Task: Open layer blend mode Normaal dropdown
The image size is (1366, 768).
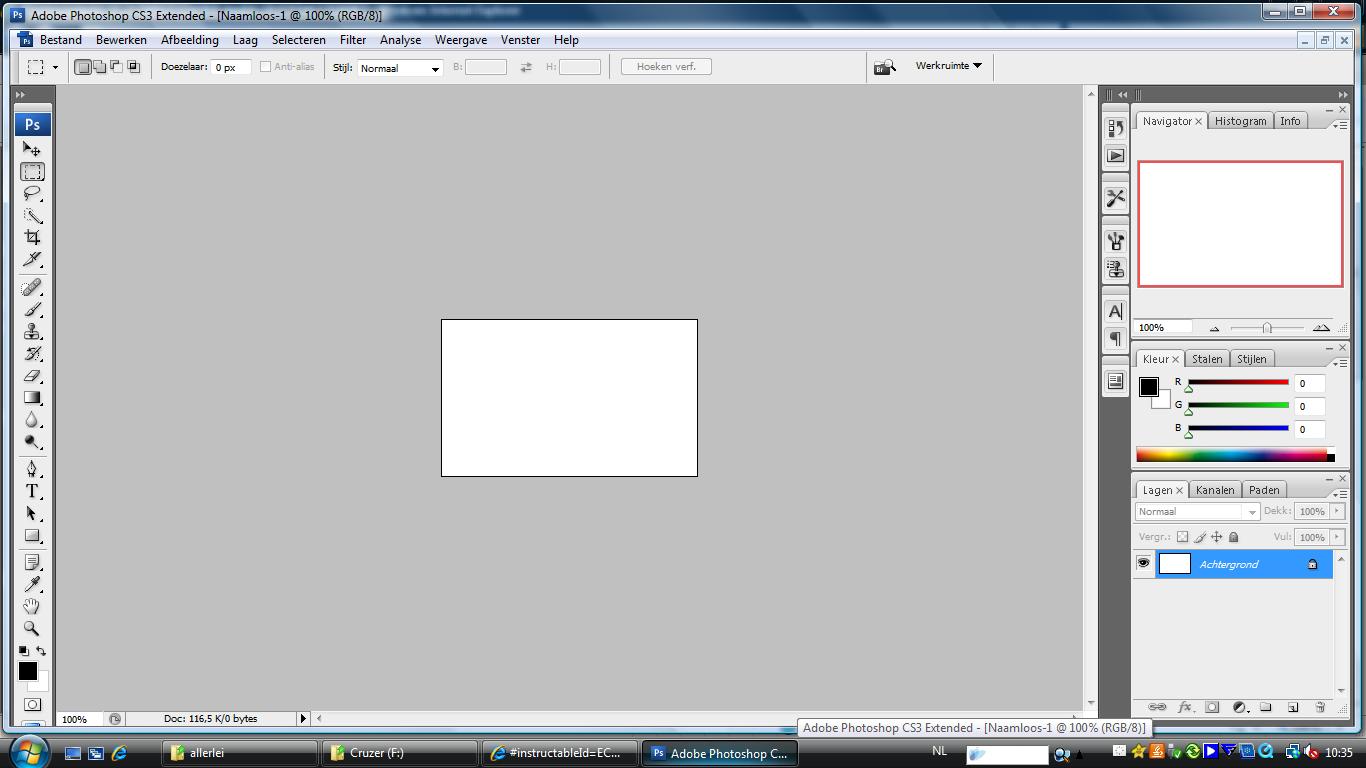Action: 1197,511
